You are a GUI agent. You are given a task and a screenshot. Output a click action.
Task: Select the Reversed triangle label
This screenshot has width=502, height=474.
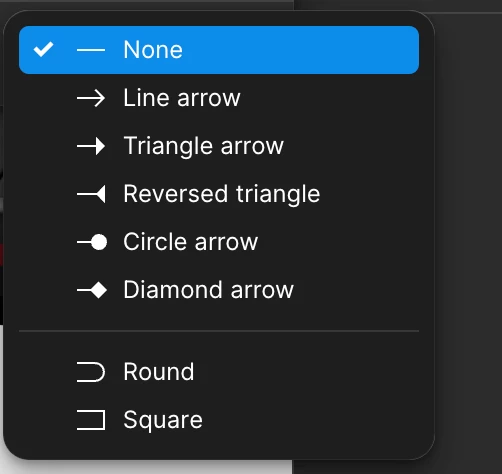222,194
